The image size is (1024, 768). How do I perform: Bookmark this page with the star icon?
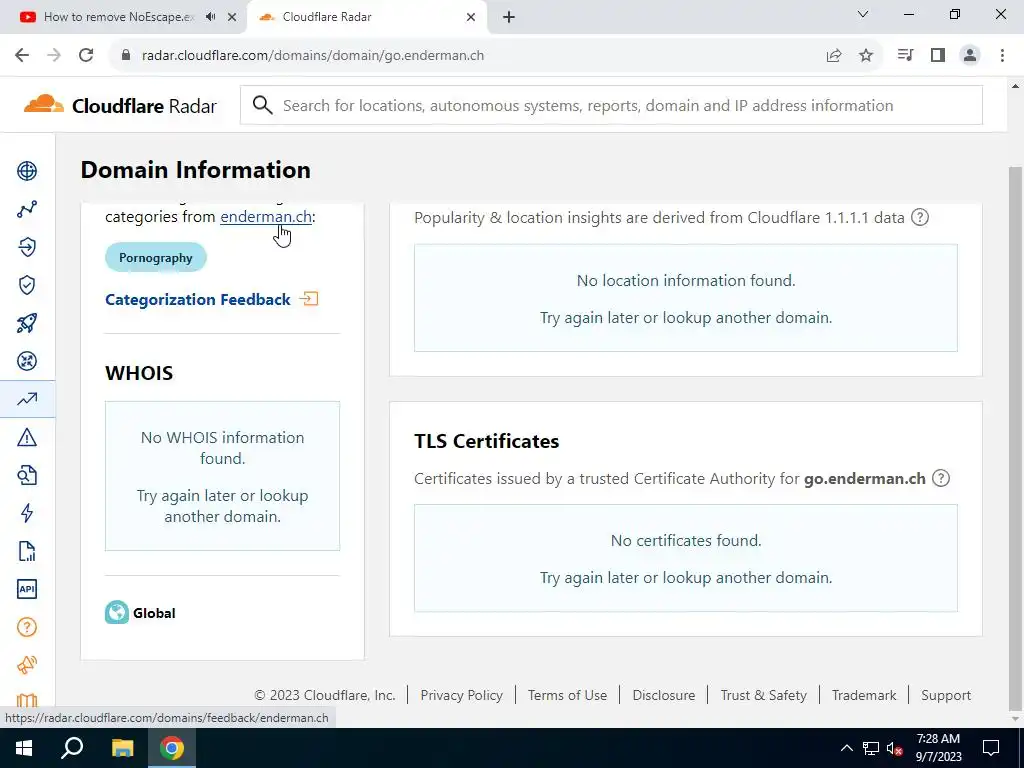(x=866, y=56)
